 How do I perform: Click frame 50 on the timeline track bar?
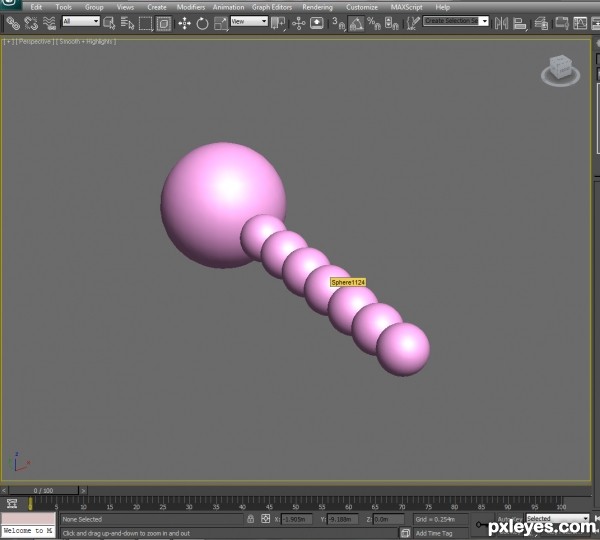[x=295, y=503]
